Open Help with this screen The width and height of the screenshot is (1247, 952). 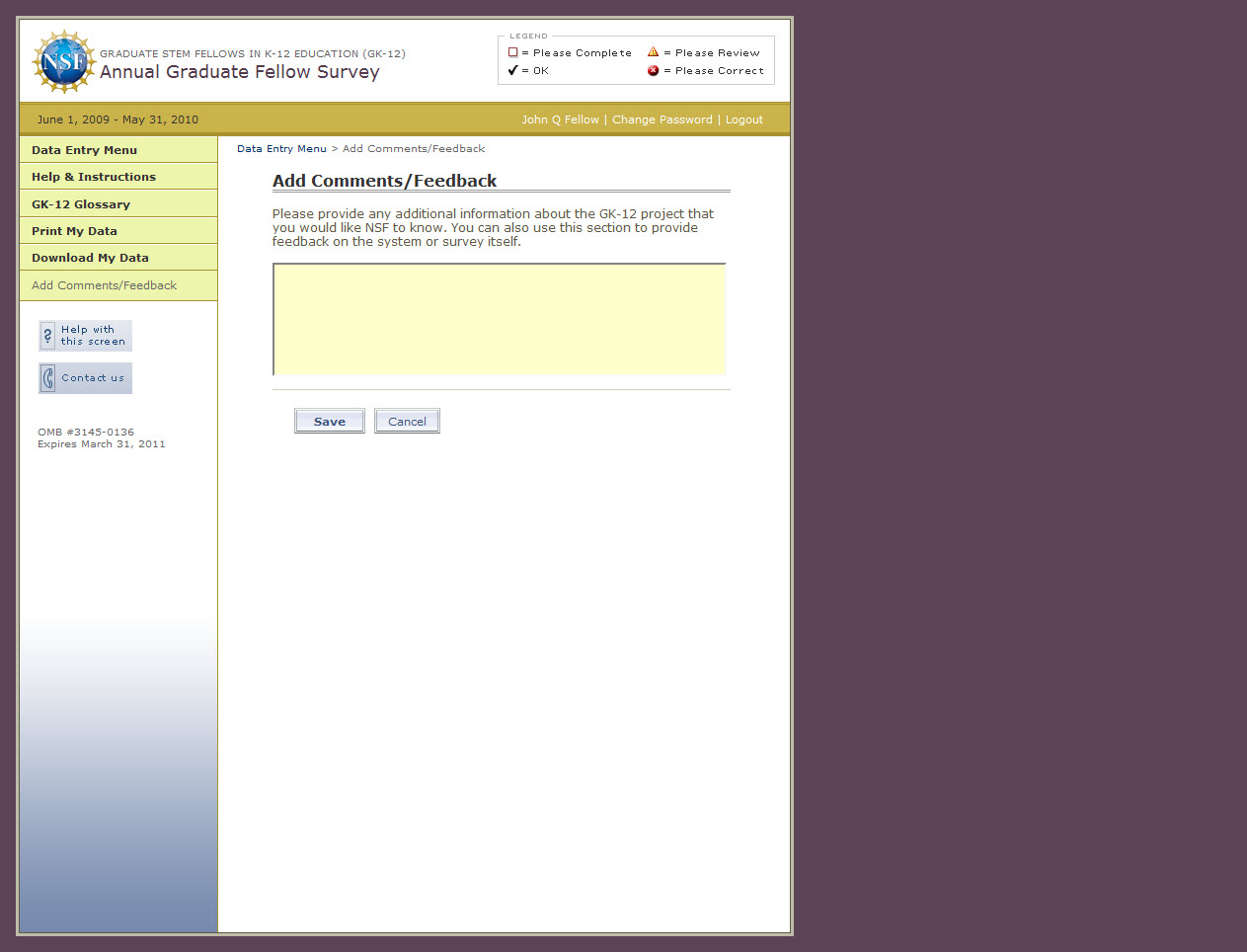click(x=86, y=336)
